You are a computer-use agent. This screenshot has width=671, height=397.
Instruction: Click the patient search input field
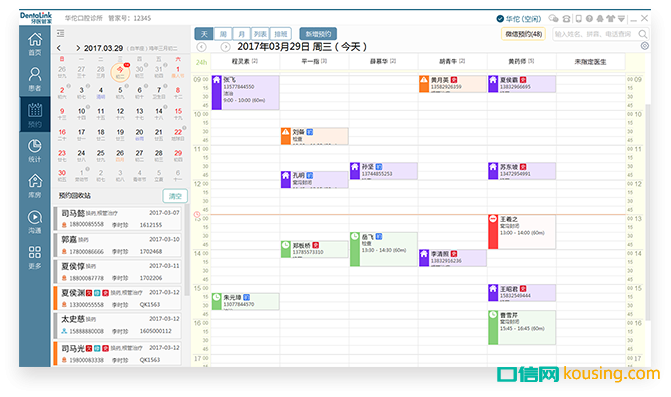[594, 34]
